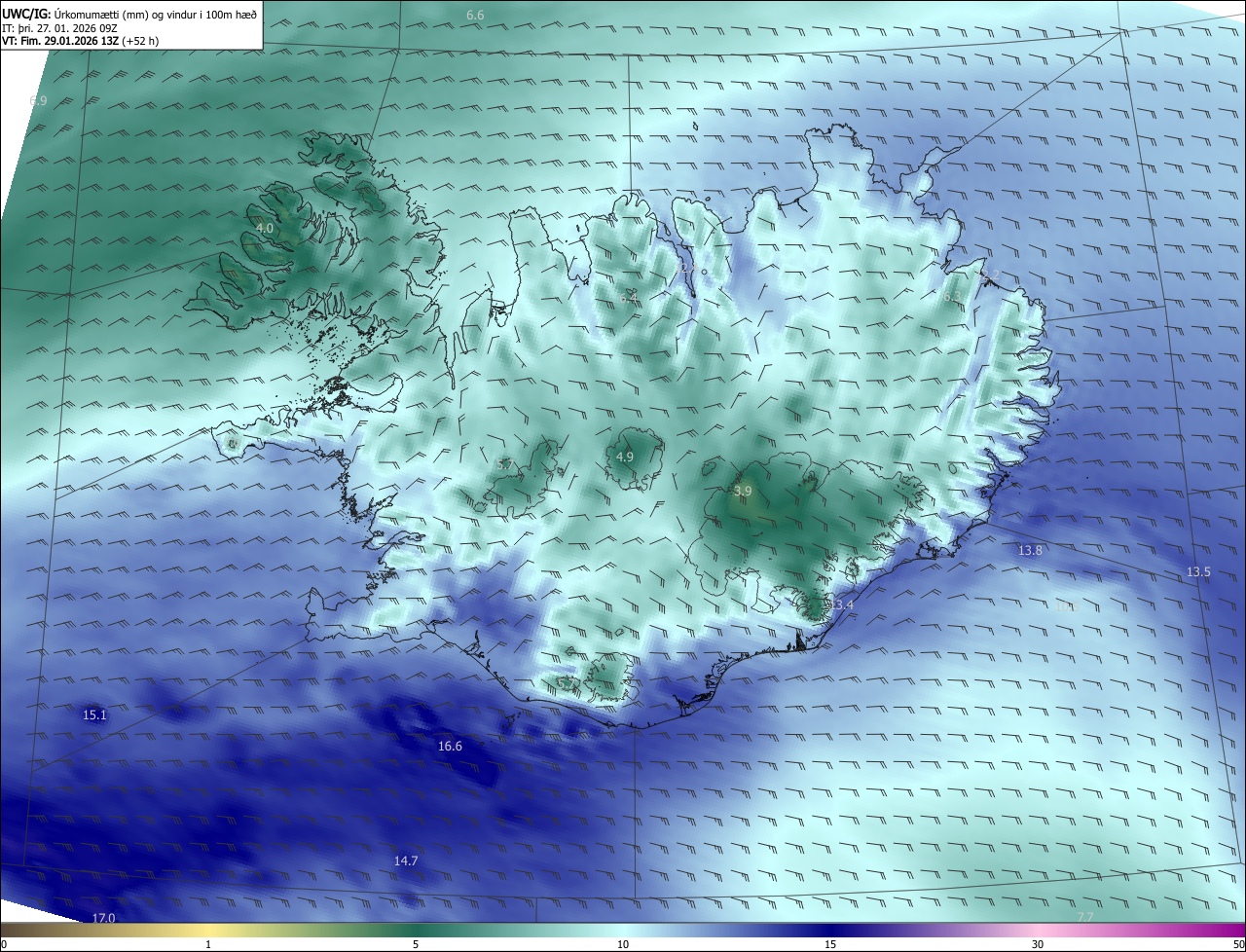The width and height of the screenshot is (1246, 952).
Task: Click the 7.7 value at bottom-right
Action: (1085, 918)
